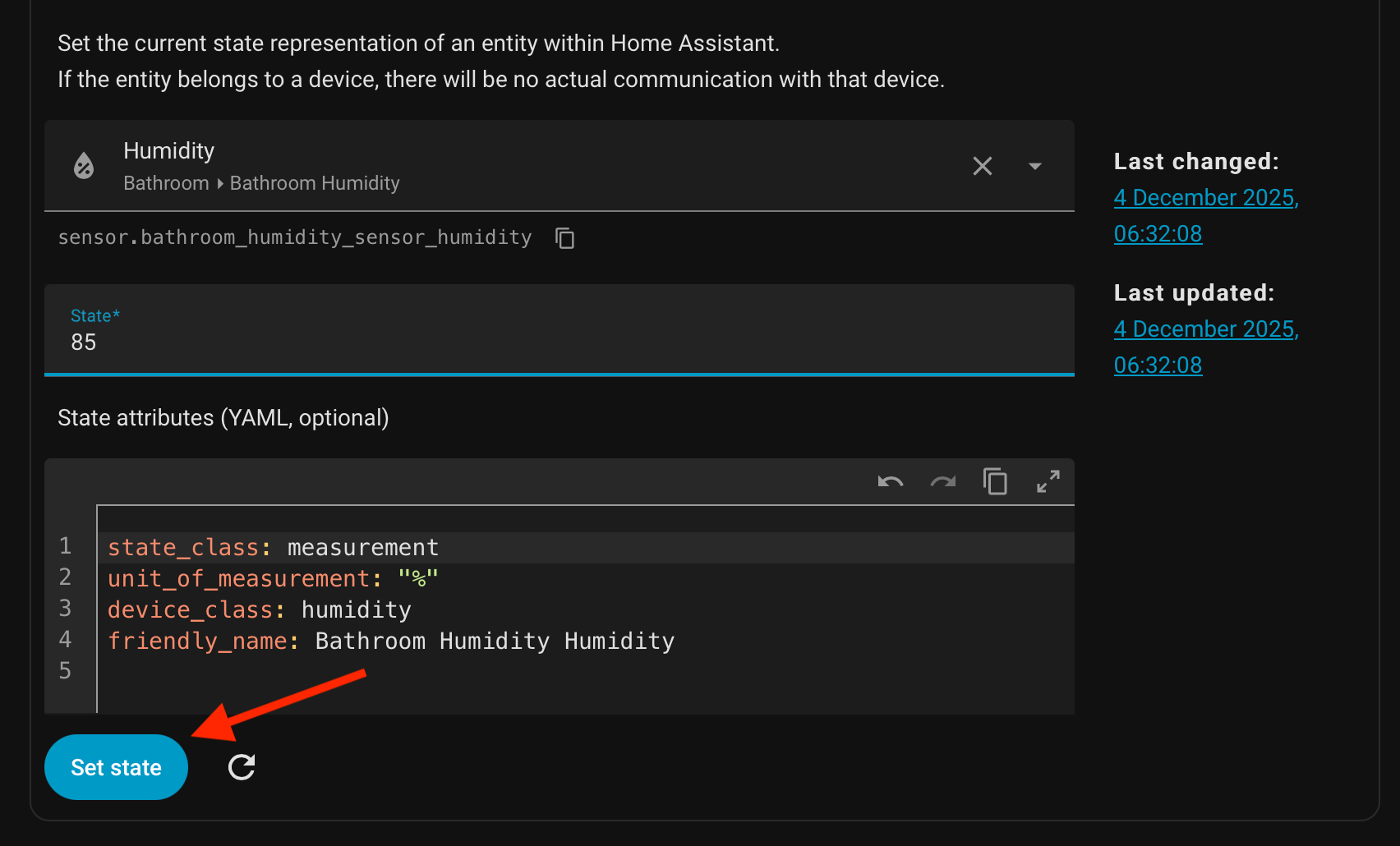
Task: Click the Bathroom Humidity breadcrumb text
Action: [315, 183]
